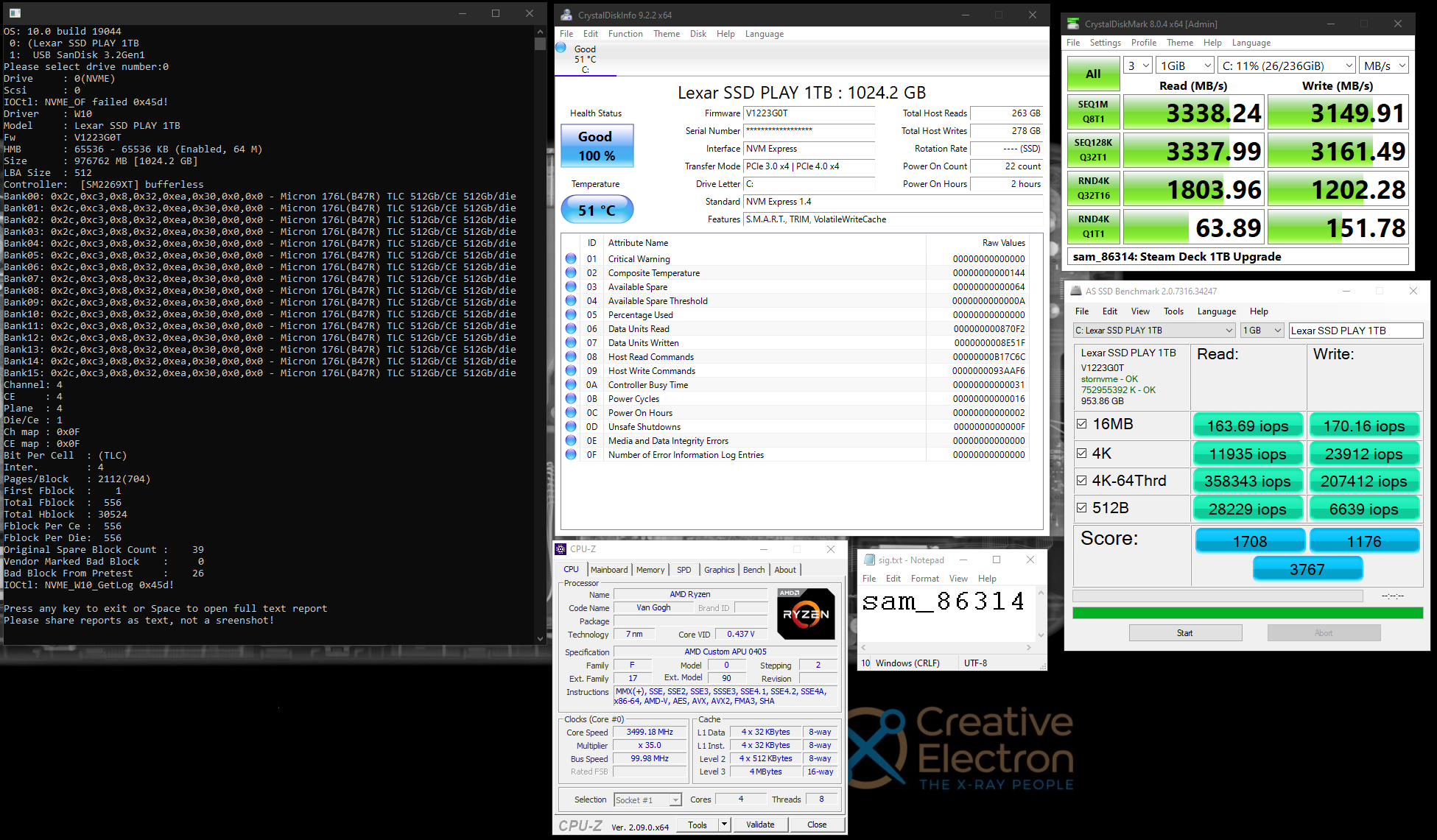This screenshot has height=840, width=1437.
Task: Open the Tools menu in AS SSD Benchmark
Action: 1173,311
